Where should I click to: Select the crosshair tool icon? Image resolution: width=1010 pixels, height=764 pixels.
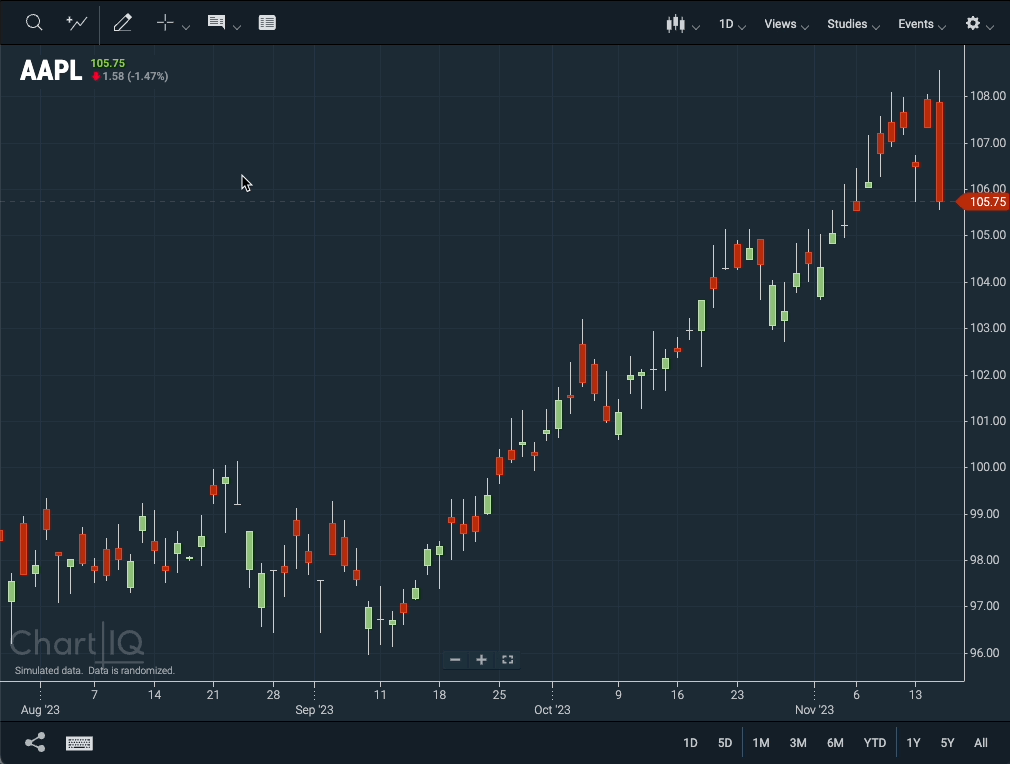[x=165, y=23]
